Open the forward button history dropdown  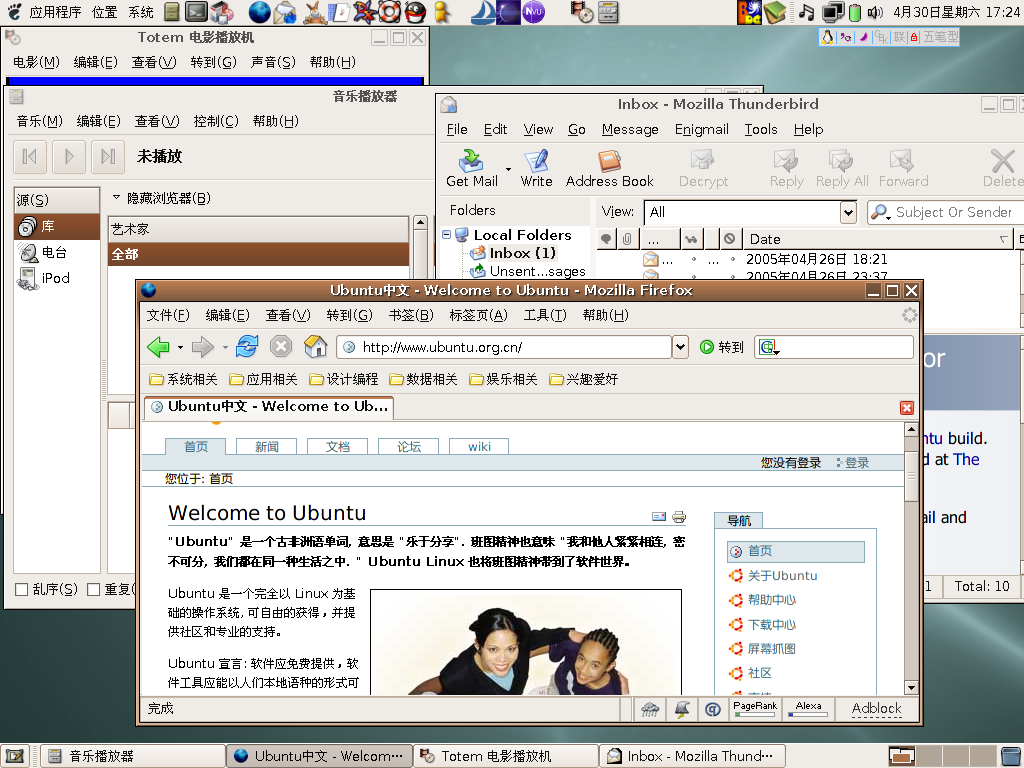tap(225, 347)
